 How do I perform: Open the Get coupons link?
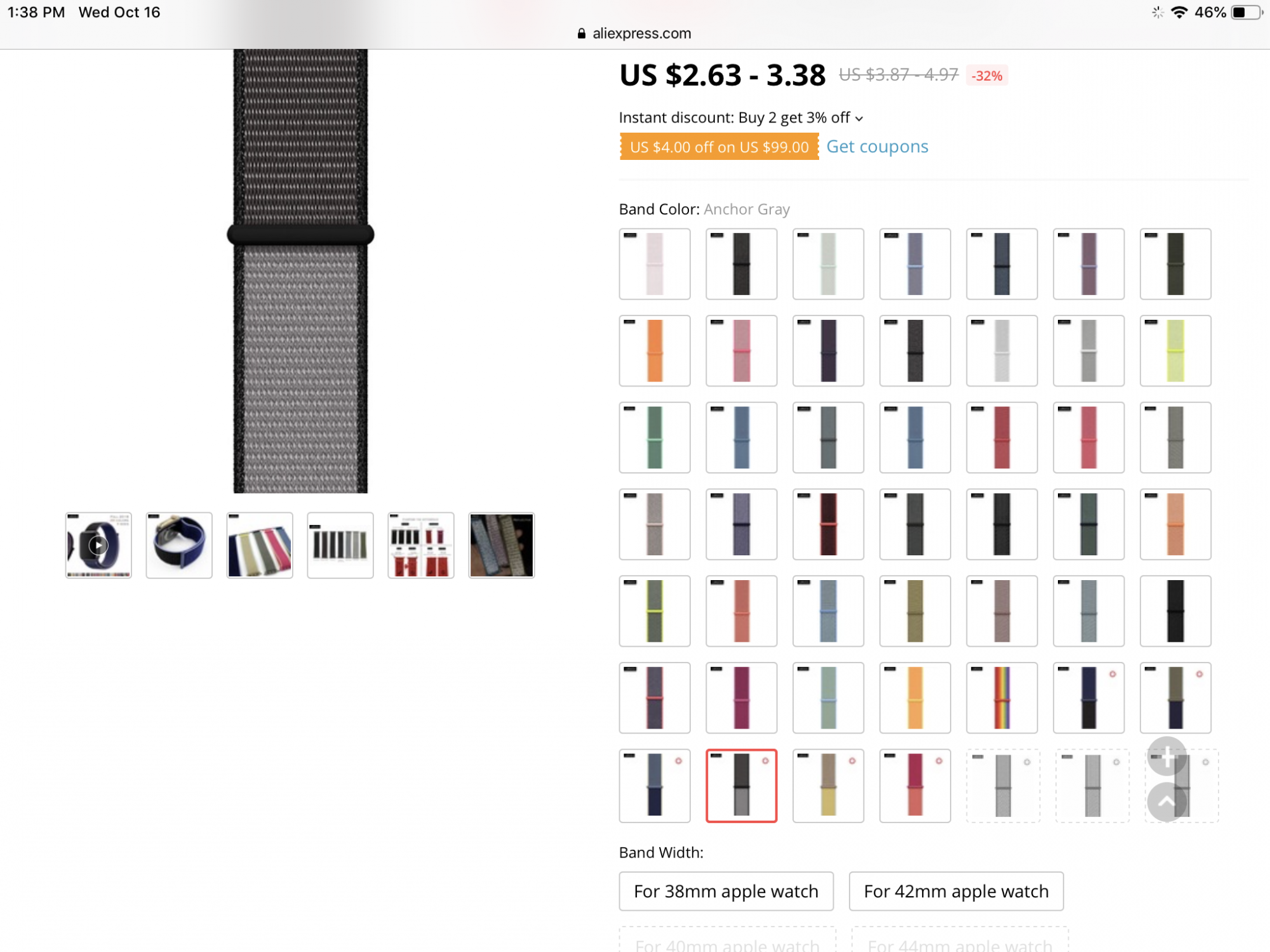[x=877, y=147]
